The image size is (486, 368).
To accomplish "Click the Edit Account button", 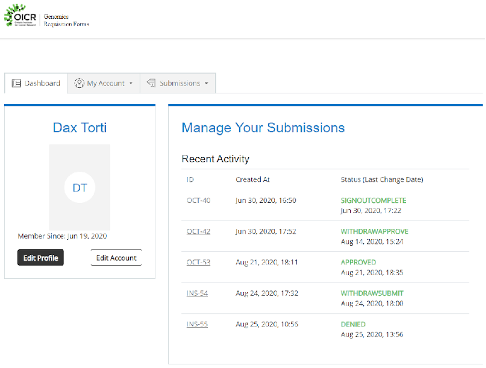I will [116, 258].
